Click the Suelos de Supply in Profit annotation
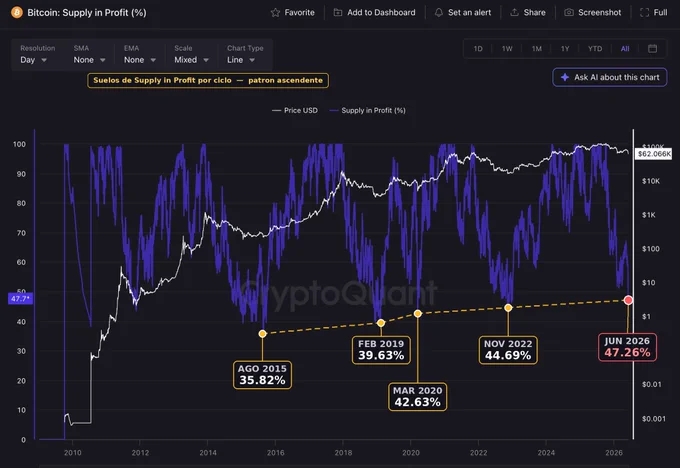 [x=208, y=80]
